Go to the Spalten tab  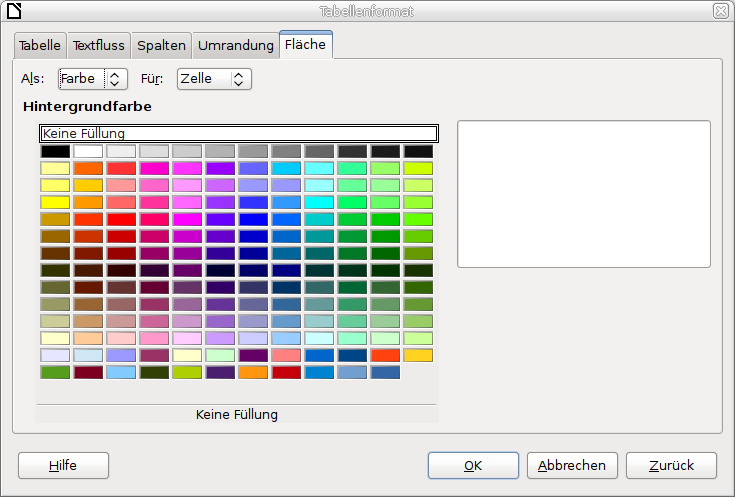pyautogui.click(x=161, y=45)
